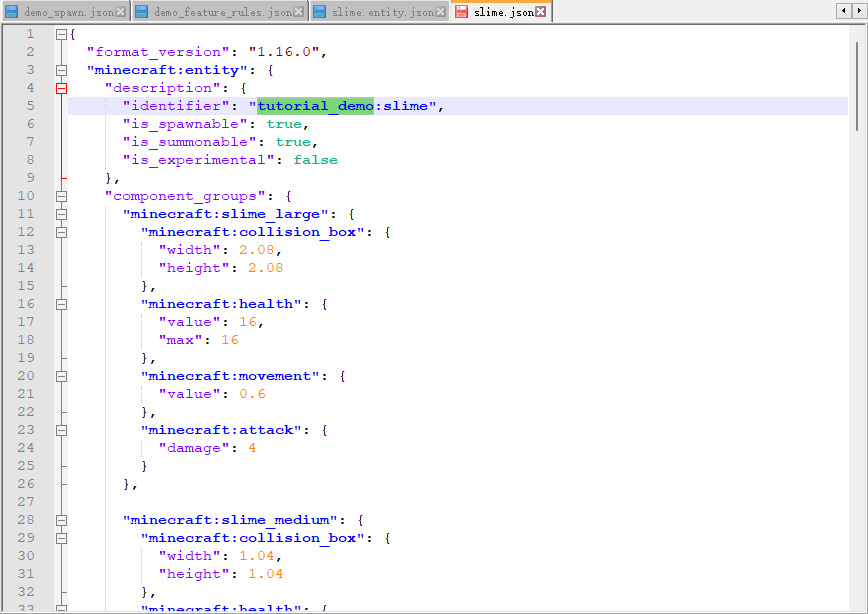Collapse the minecraft:slime_medium fold on line 28
The height and width of the screenshot is (614, 868).
(x=61, y=520)
